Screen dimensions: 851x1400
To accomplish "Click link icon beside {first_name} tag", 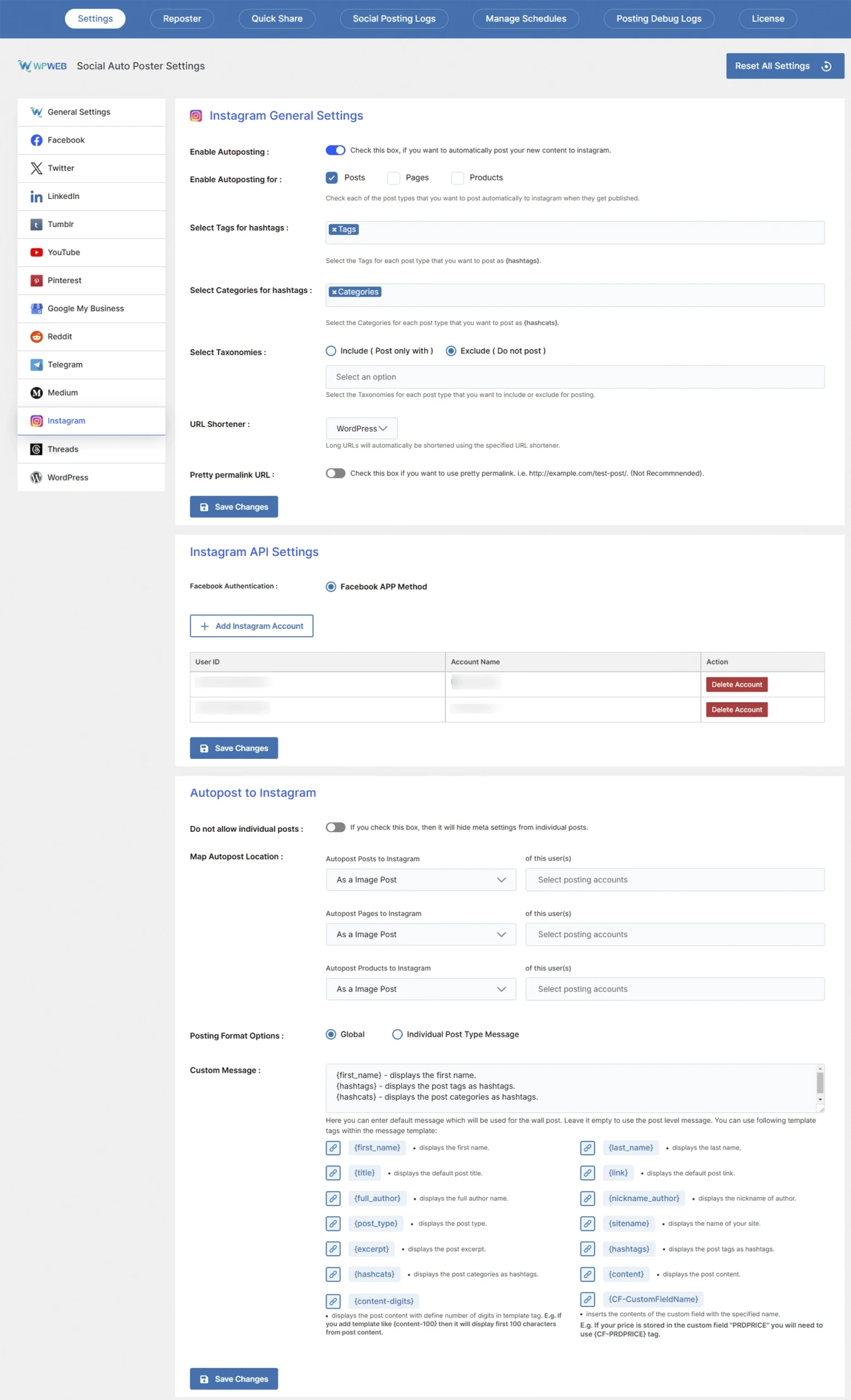I will point(333,1148).
